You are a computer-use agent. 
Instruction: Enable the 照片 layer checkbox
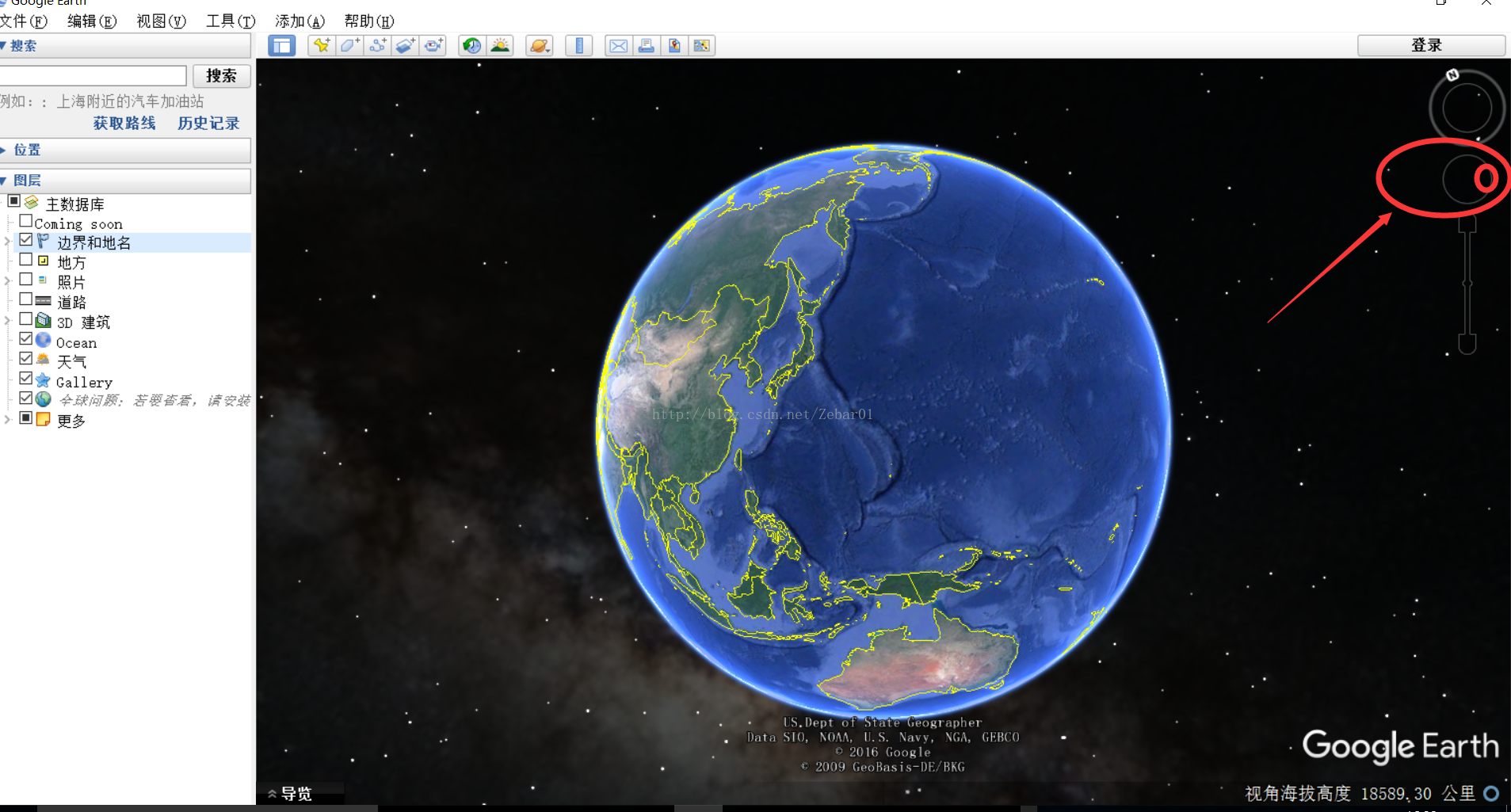pyautogui.click(x=26, y=280)
